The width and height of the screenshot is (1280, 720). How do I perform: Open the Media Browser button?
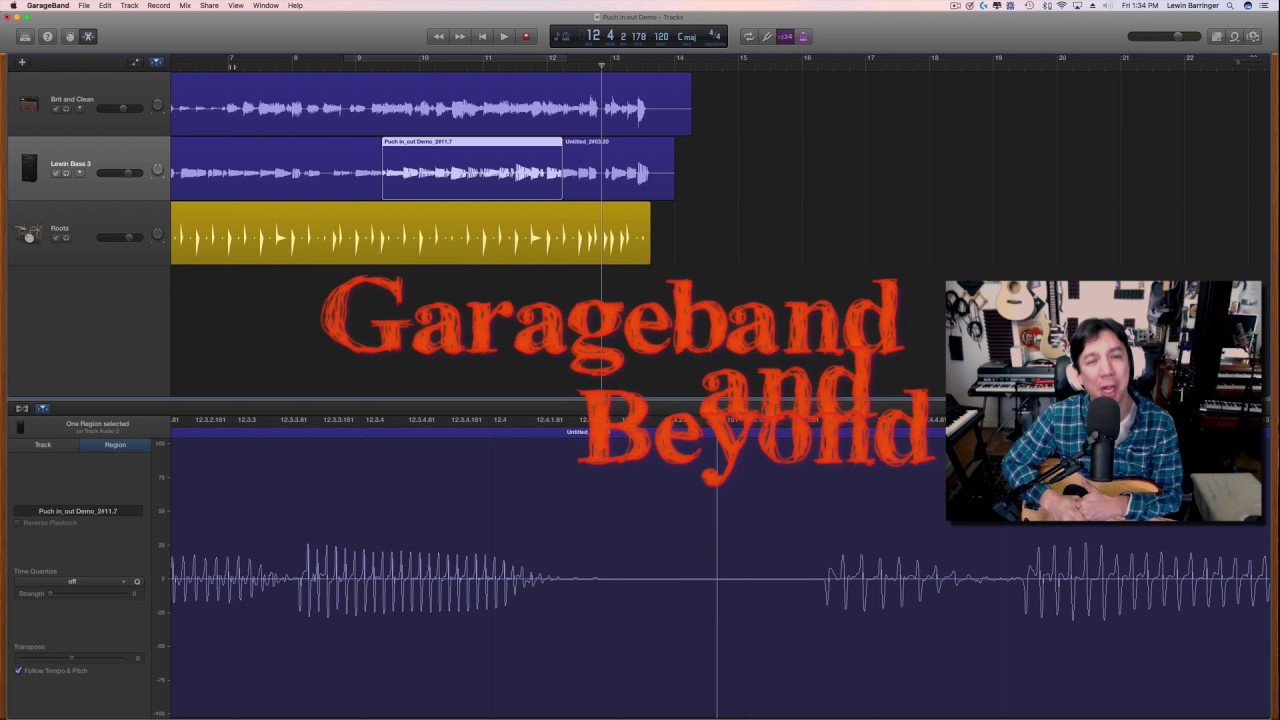(1253, 37)
